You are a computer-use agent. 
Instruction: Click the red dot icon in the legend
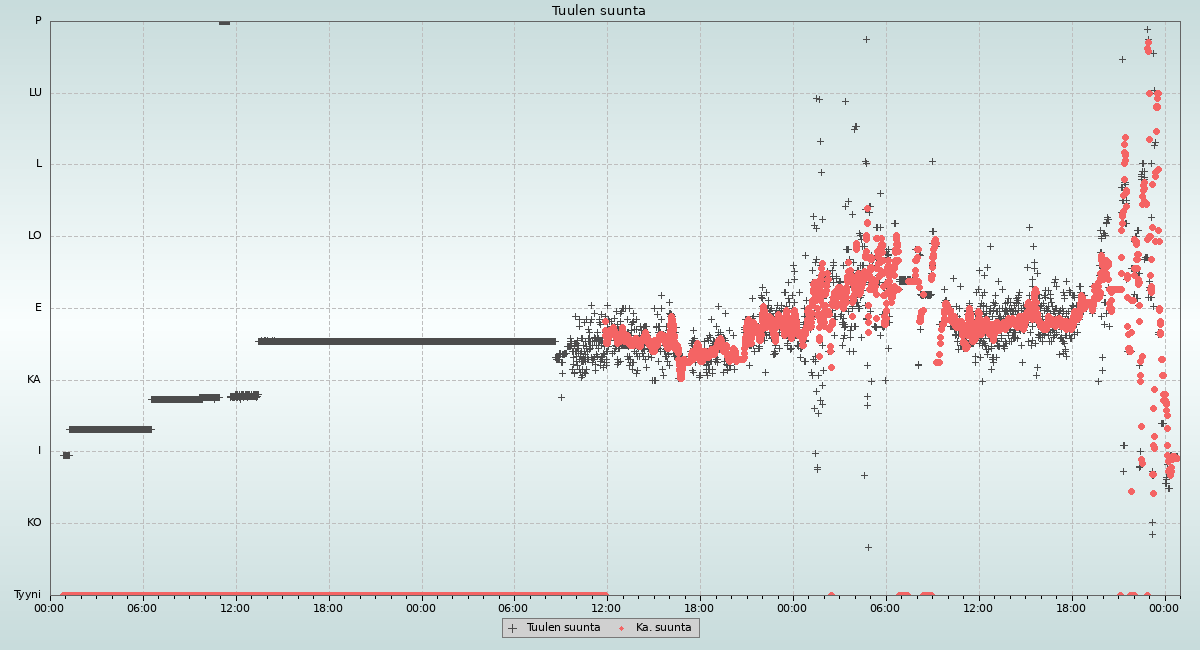[622, 628]
